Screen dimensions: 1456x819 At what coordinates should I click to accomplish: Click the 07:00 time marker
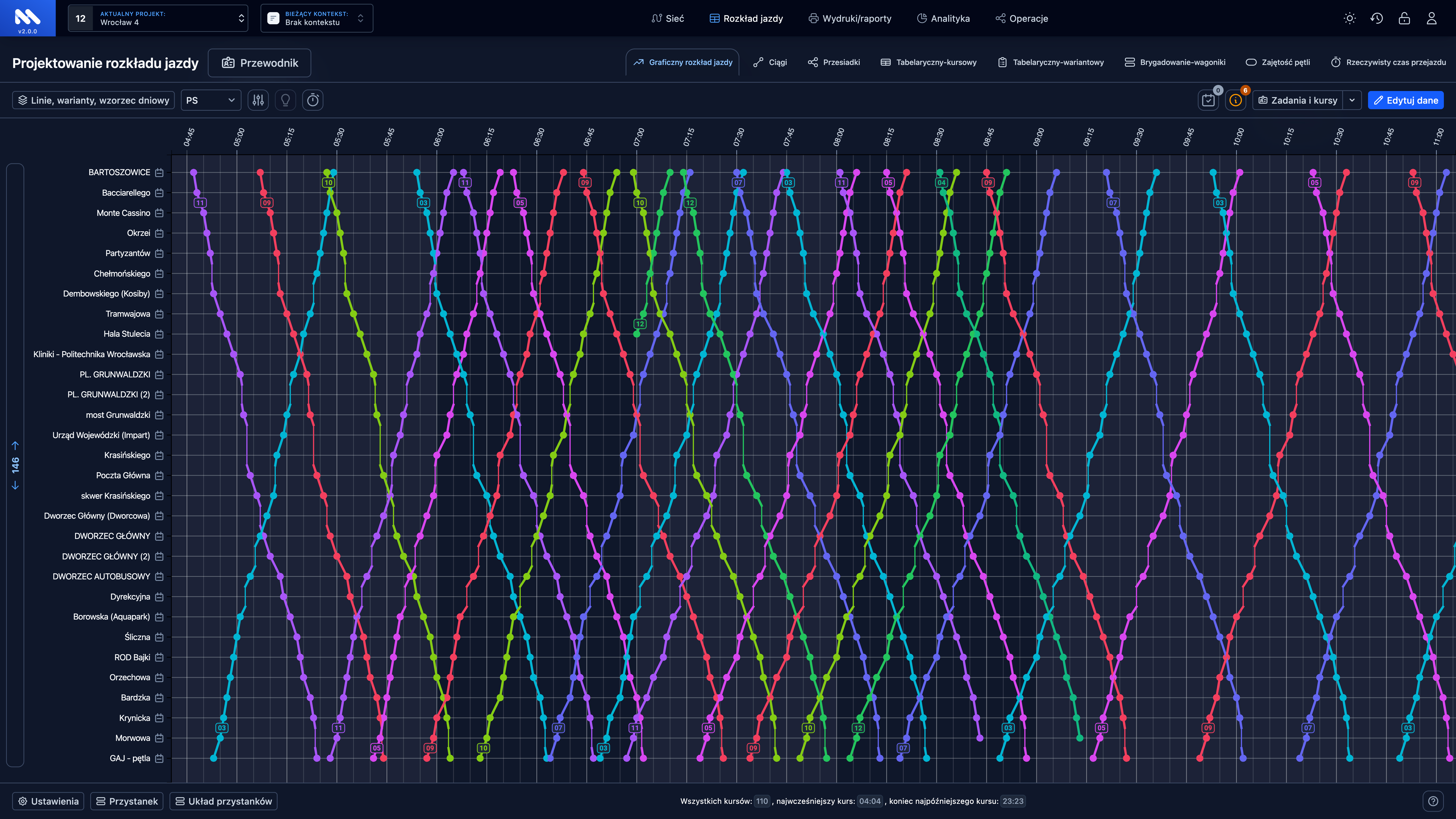[x=639, y=137]
